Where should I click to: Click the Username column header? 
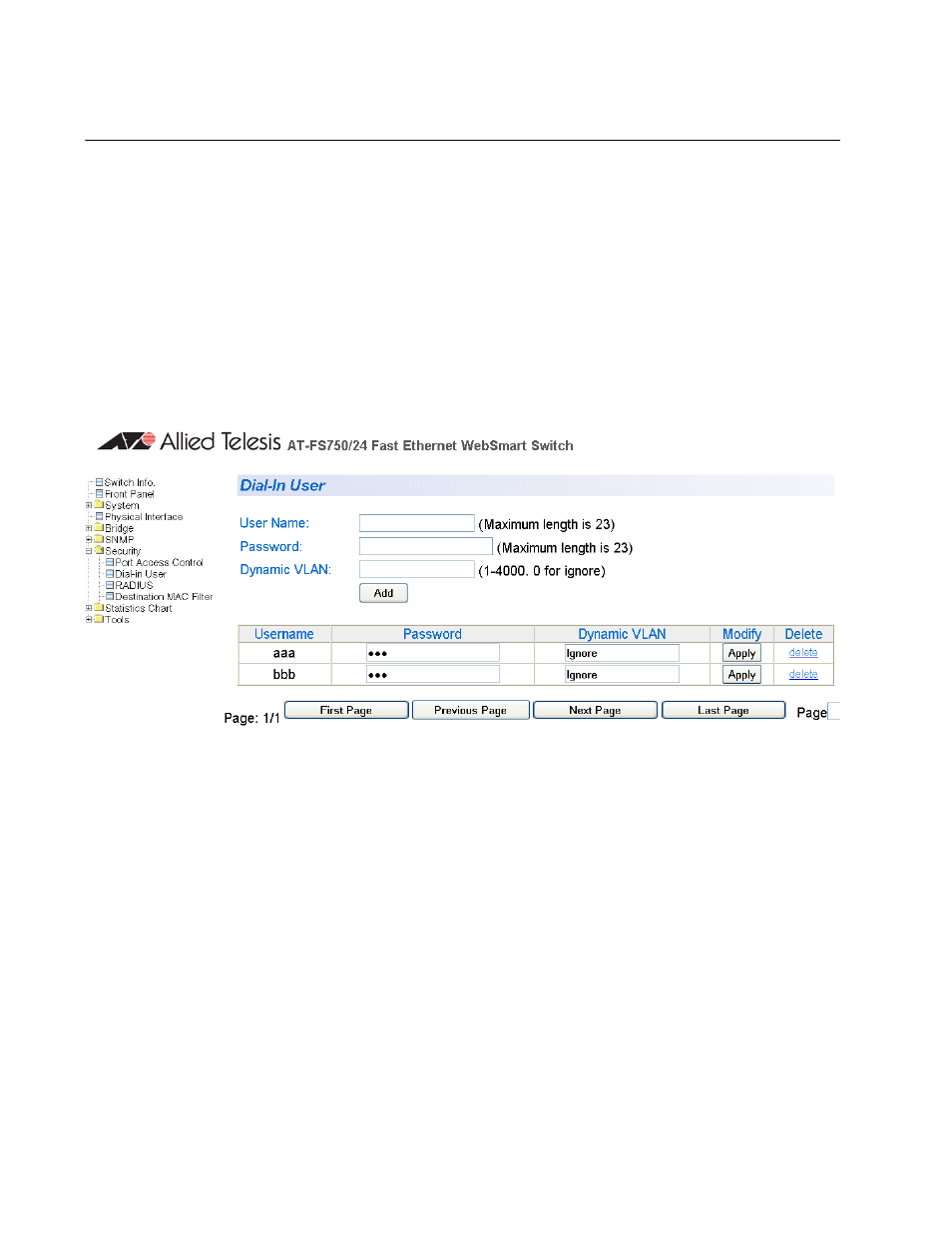pyautogui.click(x=284, y=634)
